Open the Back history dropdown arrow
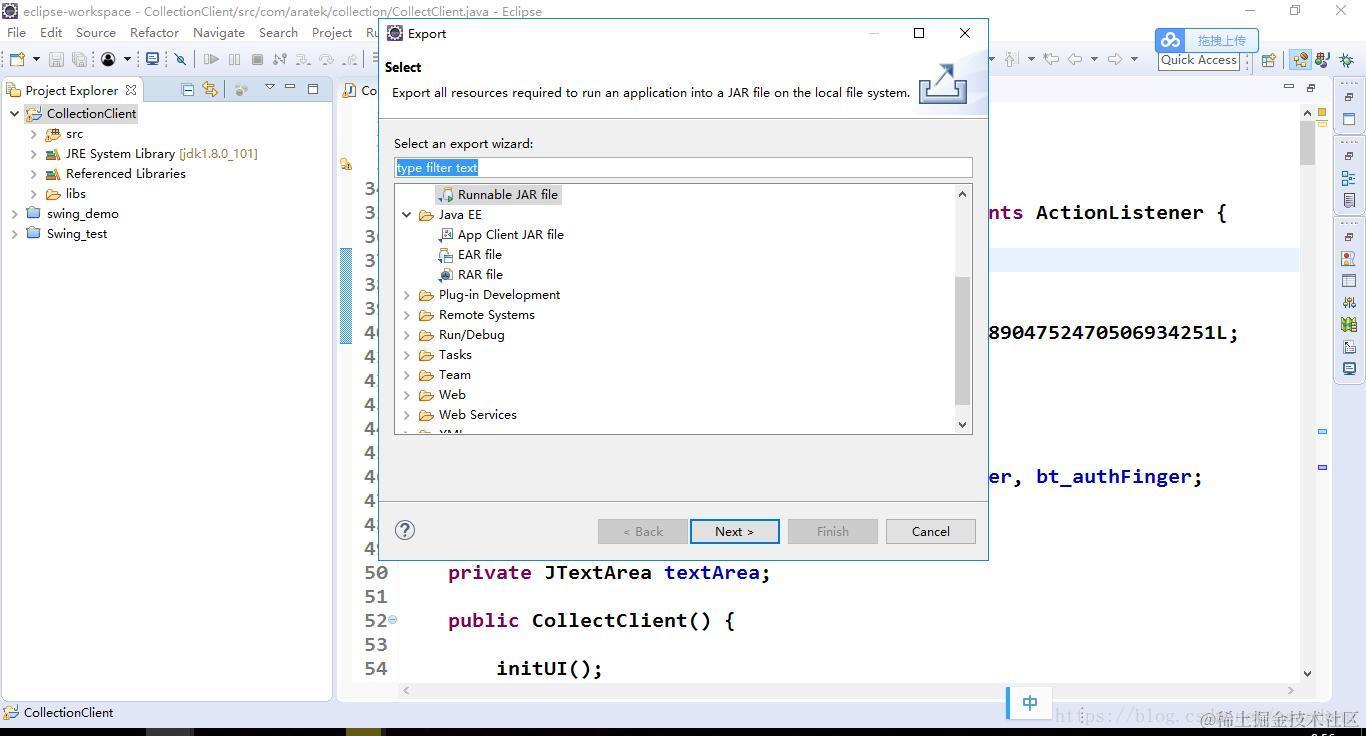The image size is (1366, 736). tap(1094, 59)
